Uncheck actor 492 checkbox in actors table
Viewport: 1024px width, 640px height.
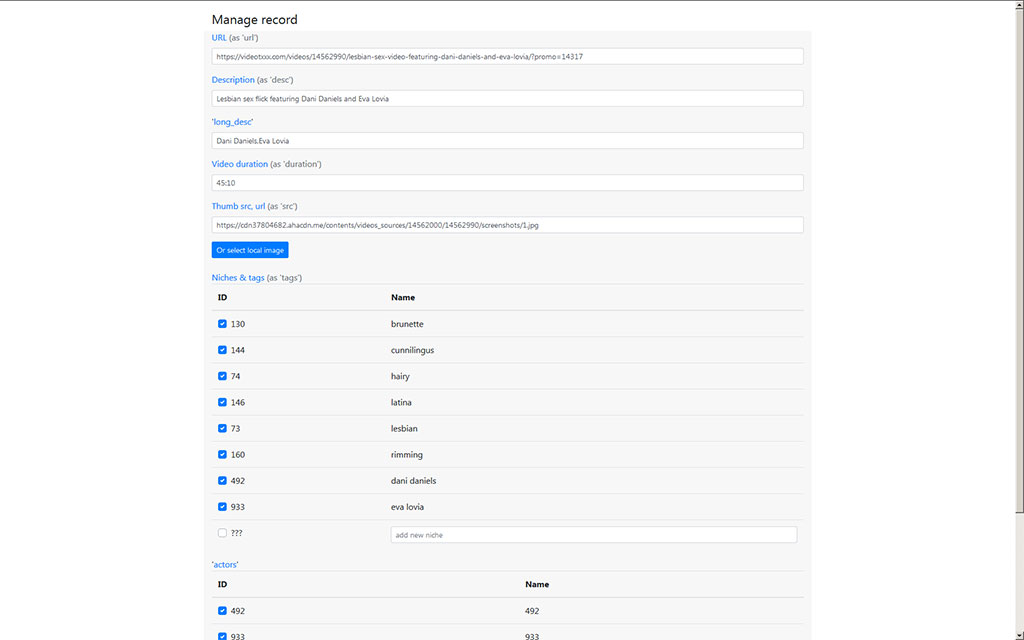click(222, 611)
